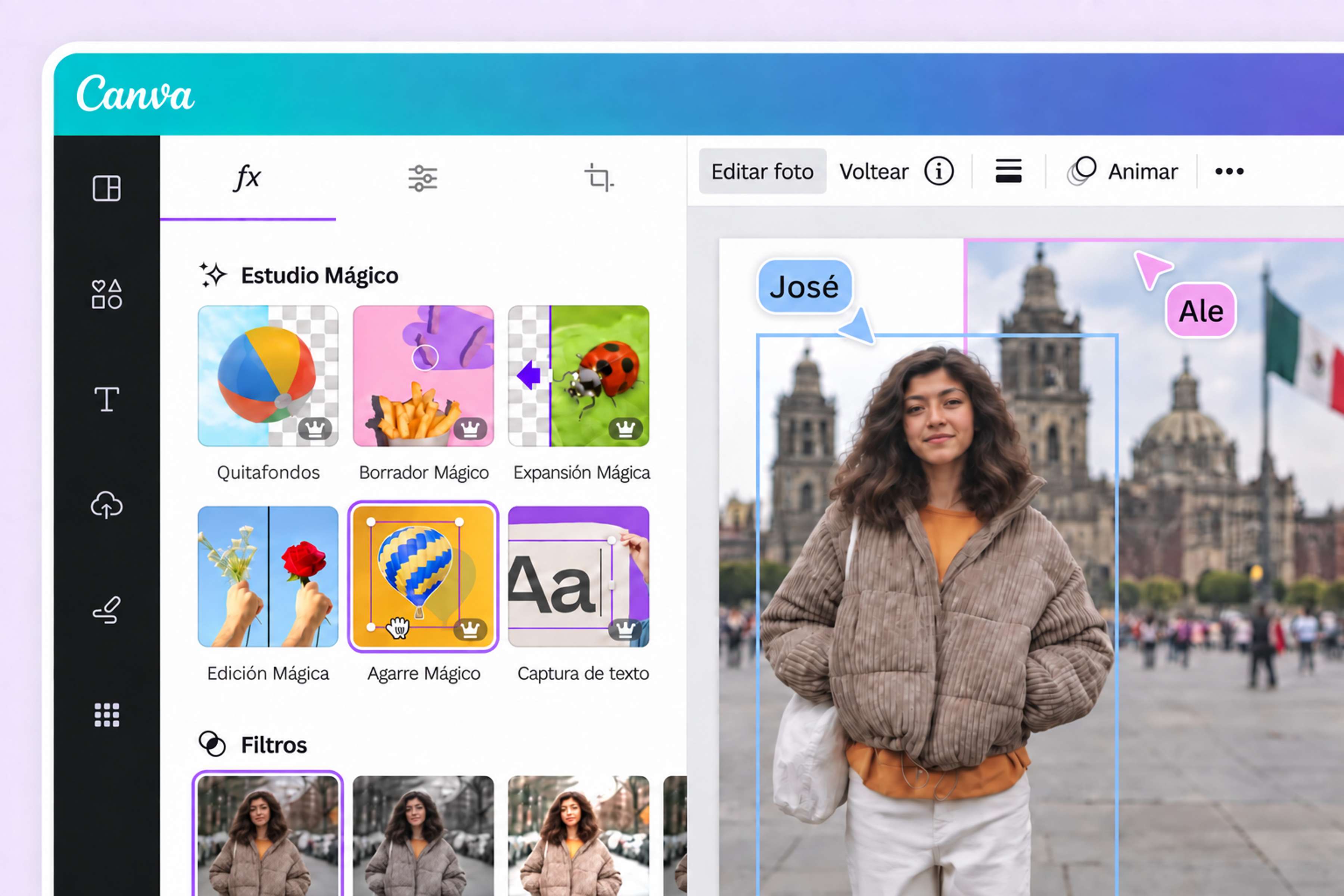This screenshot has height=896, width=1344.
Task: Open the Design templates sidebar icon
Action: (106, 188)
